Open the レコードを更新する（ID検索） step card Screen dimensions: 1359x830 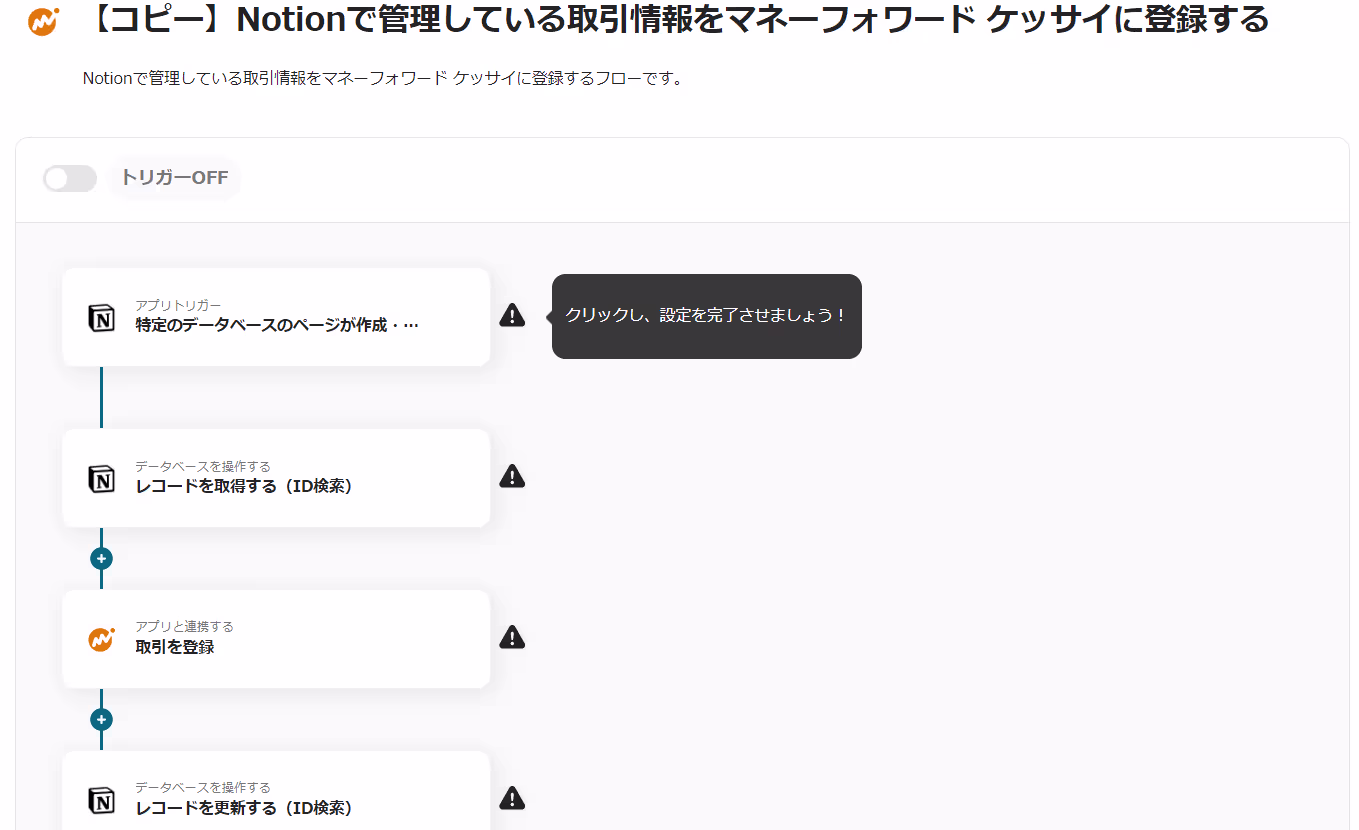(x=276, y=791)
